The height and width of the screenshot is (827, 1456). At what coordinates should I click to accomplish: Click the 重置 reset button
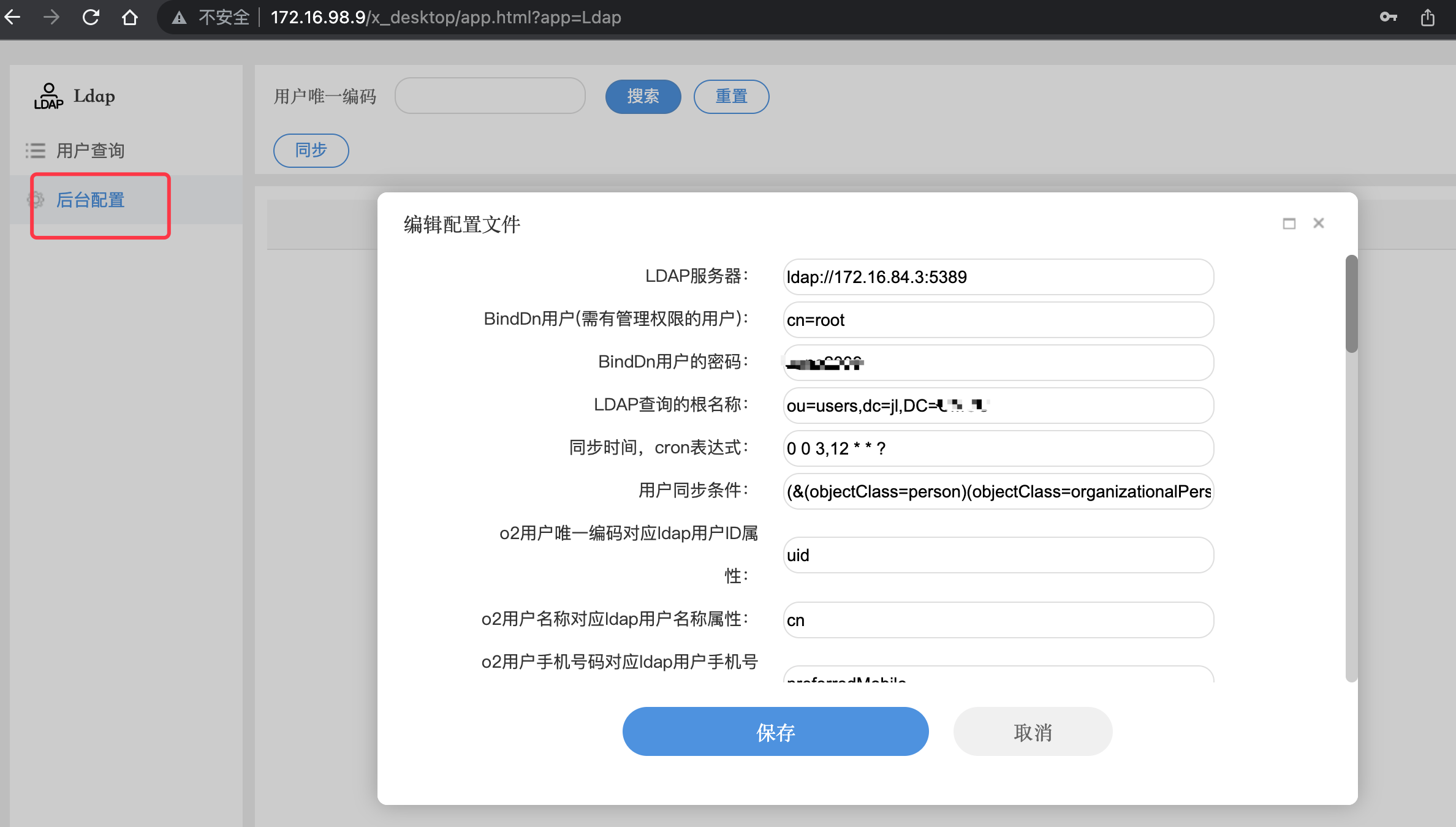731,97
